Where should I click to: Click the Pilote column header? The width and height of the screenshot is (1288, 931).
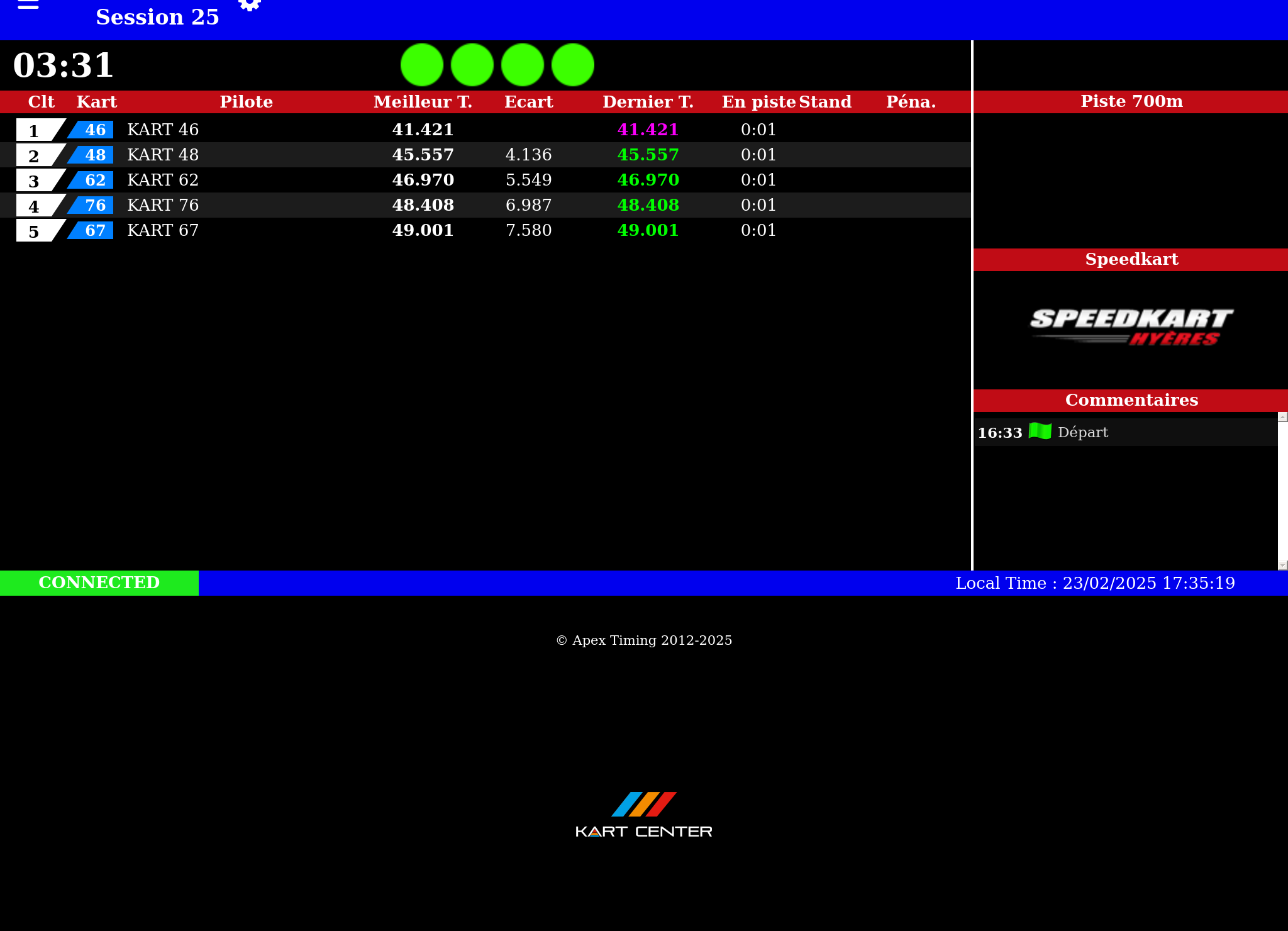(246, 102)
